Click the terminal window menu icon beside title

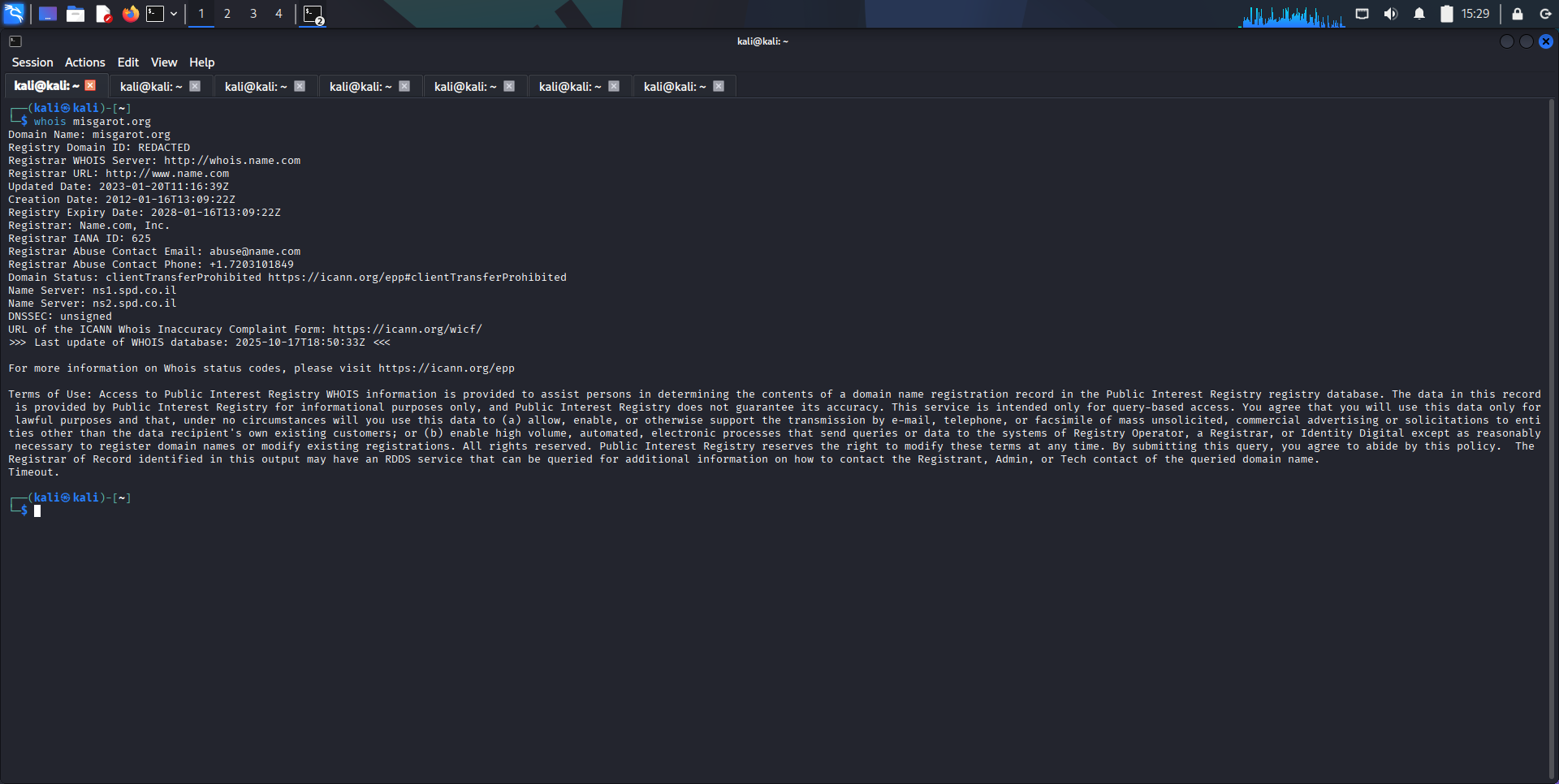[x=15, y=41]
